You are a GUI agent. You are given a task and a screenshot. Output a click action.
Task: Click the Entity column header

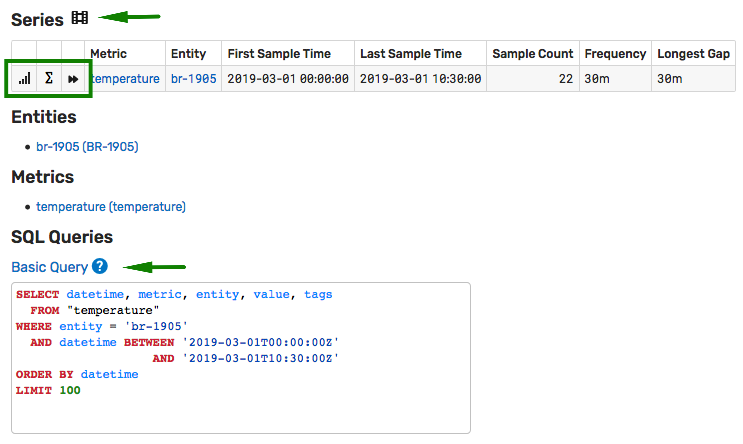(188, 54)
